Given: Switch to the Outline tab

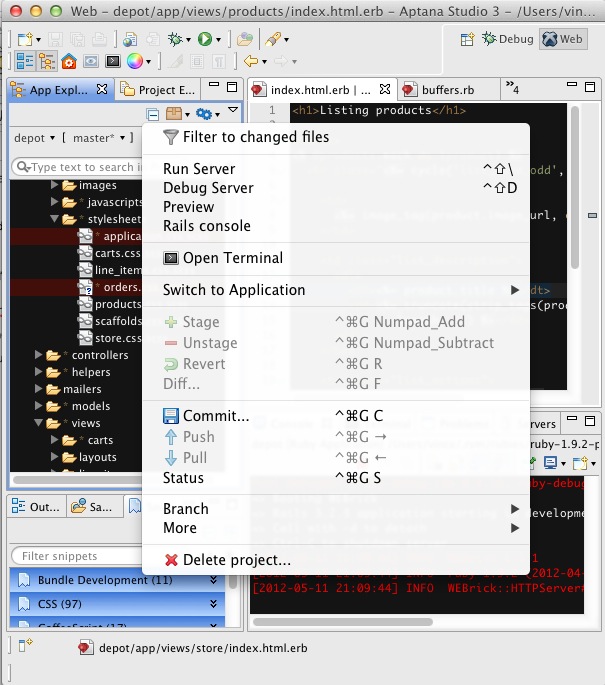Looking at the screenshot, I should [37, 507].
